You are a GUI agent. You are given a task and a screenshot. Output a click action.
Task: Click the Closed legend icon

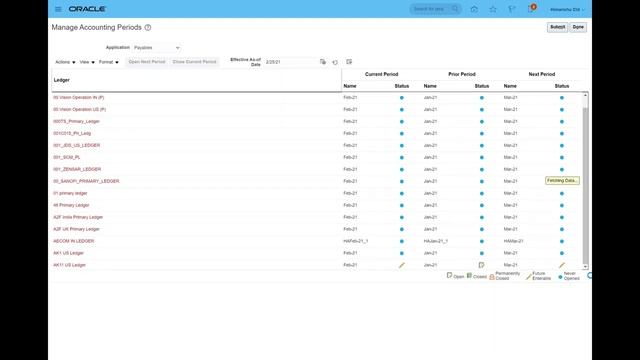click(x=469, y=276)
